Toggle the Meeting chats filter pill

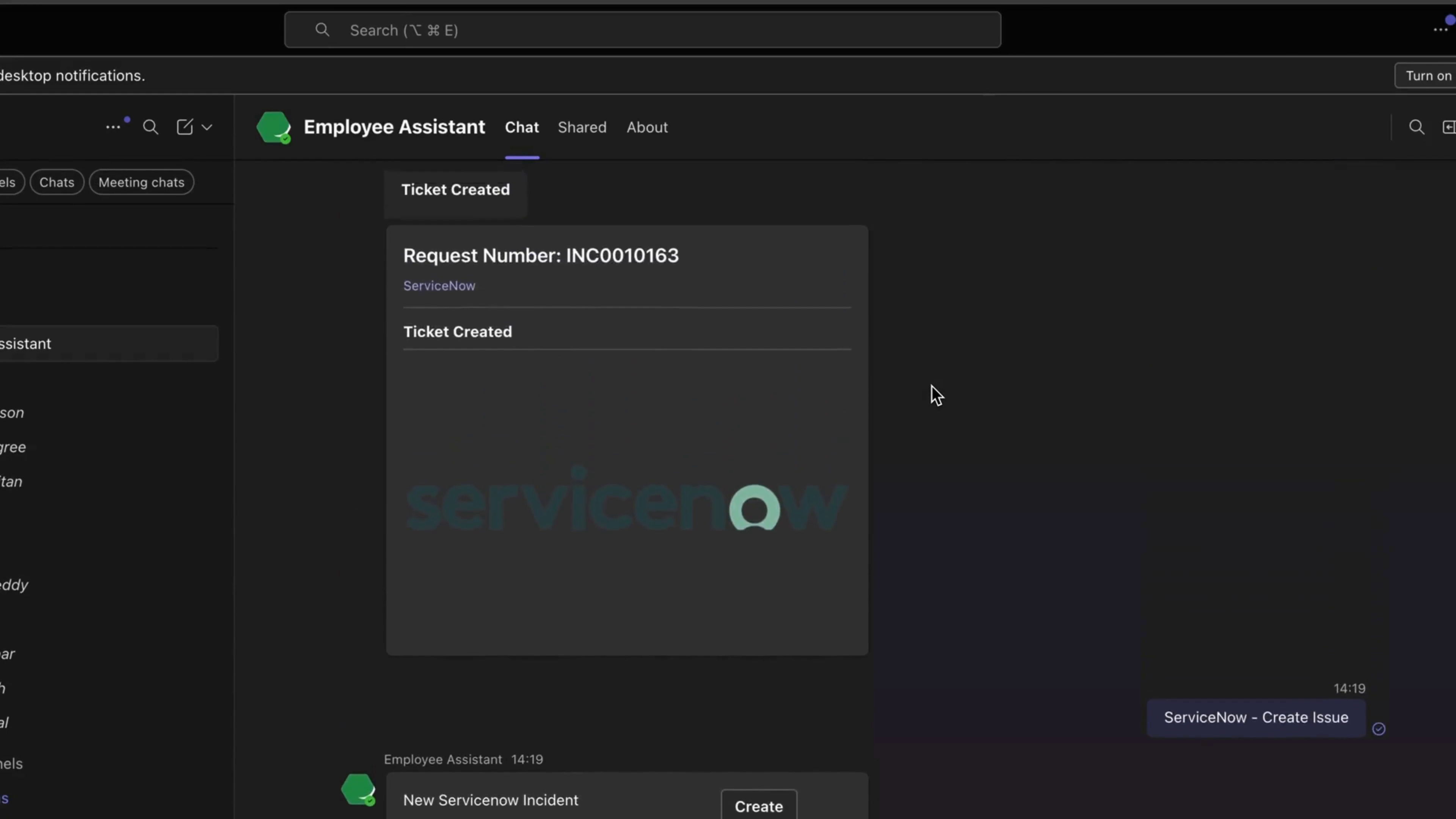(x=141, y=182)
